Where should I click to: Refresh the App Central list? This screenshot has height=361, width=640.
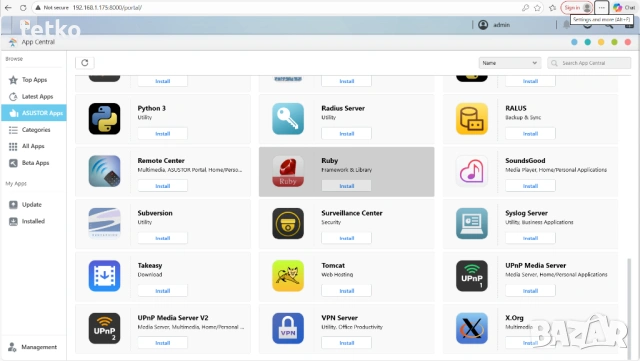[84, 62]
